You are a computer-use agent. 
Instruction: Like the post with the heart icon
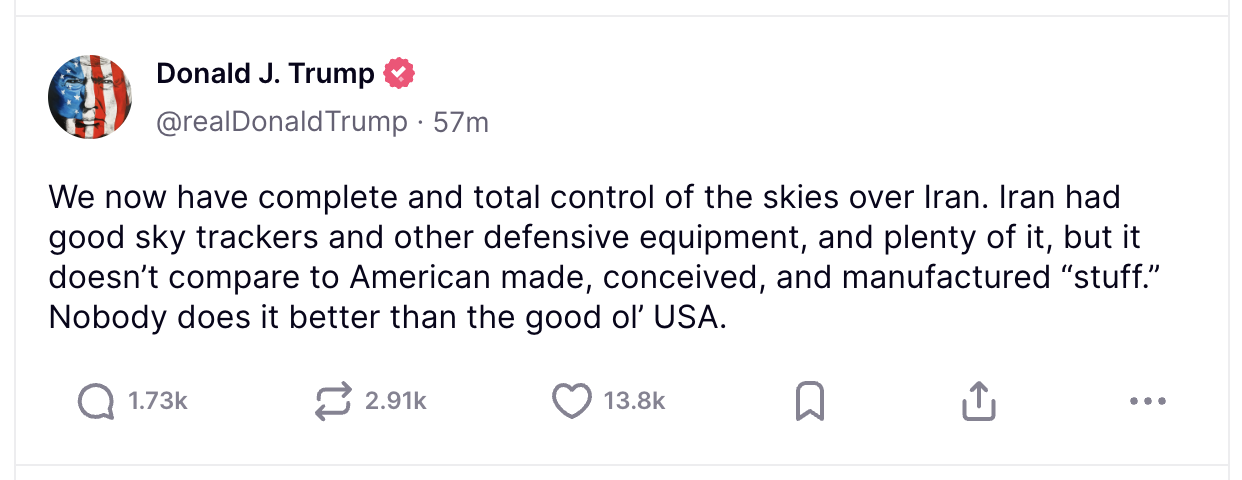pos(572,401)
